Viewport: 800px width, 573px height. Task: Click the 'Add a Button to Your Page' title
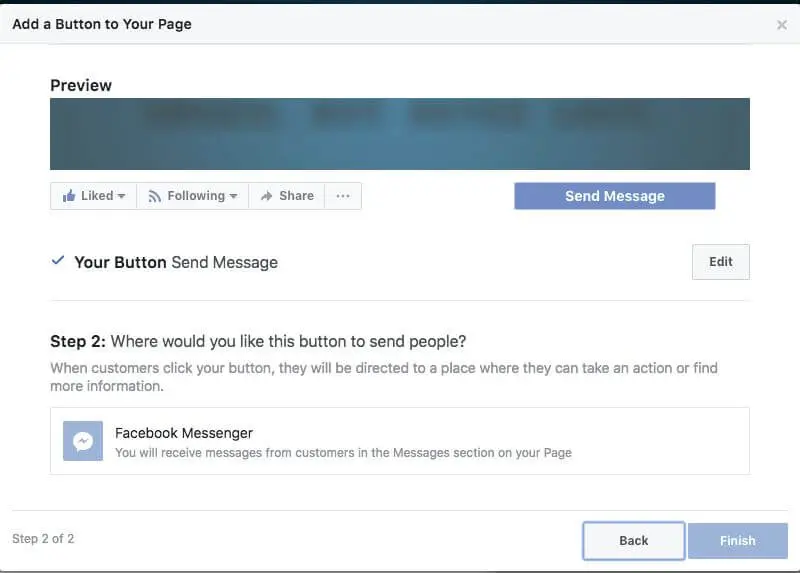102,24
